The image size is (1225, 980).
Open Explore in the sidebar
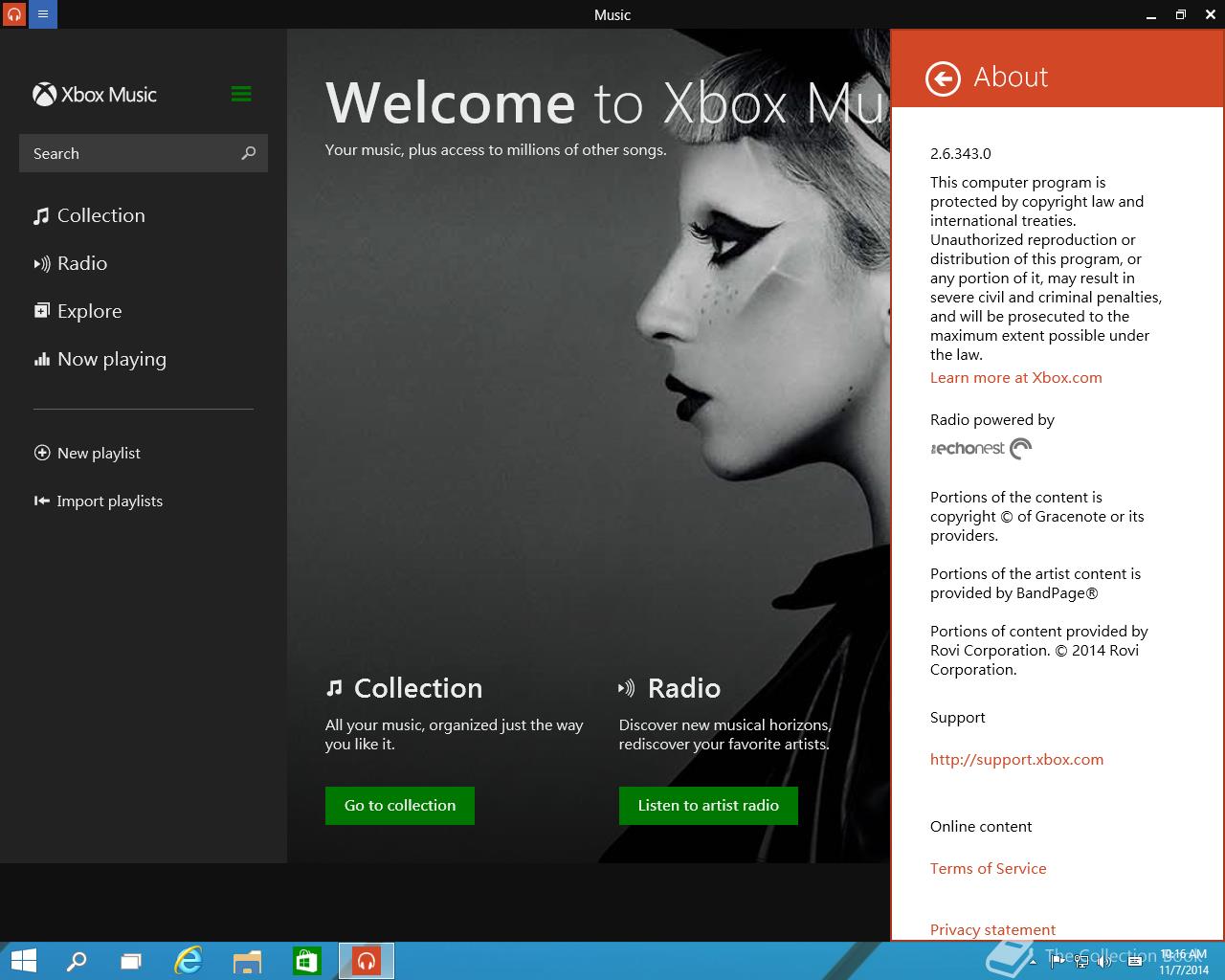click(x=78, y=311)
